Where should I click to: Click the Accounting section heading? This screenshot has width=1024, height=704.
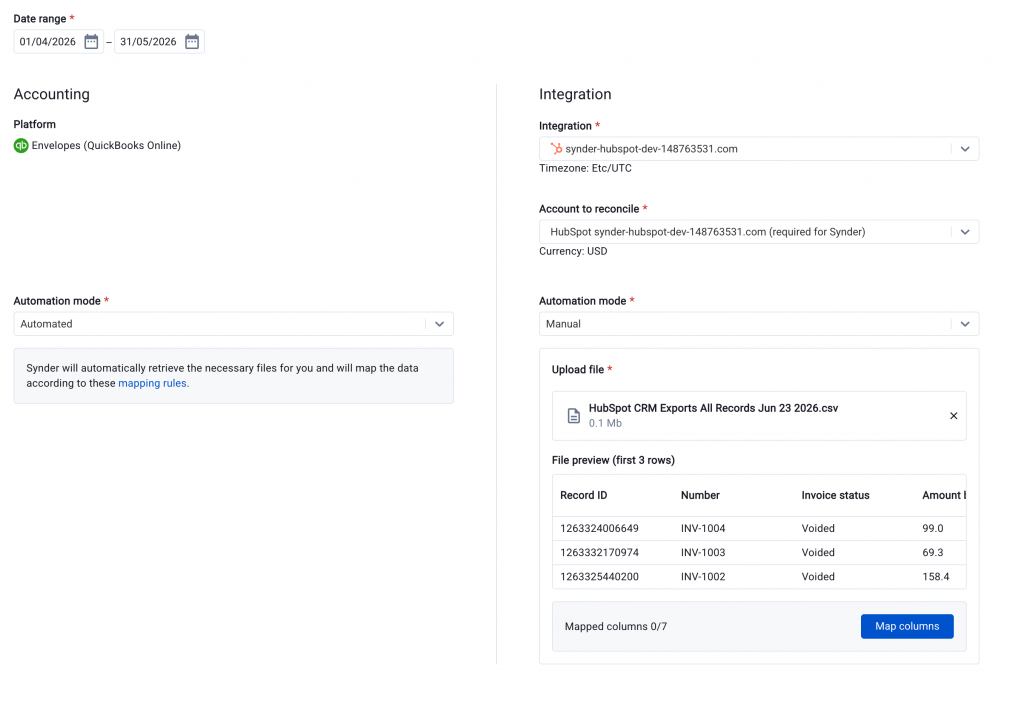pyautogui.click(x=52, y=94)
